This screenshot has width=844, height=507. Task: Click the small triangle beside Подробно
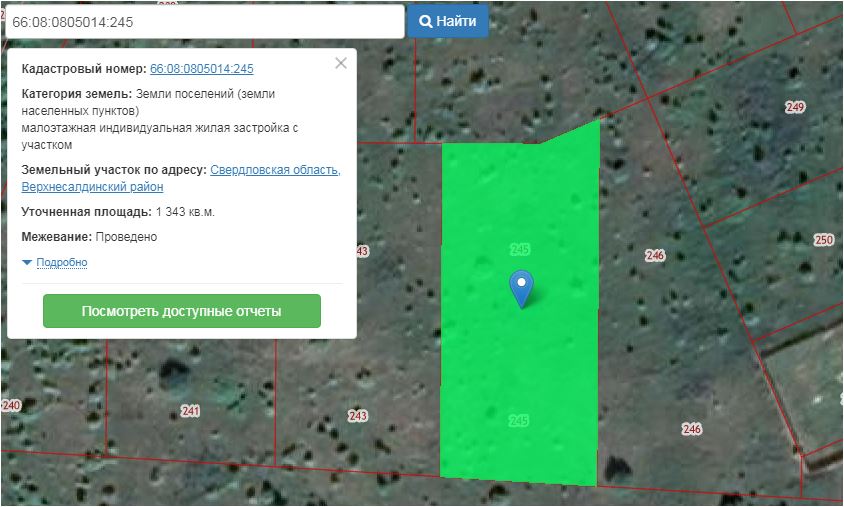pos(27,263)
